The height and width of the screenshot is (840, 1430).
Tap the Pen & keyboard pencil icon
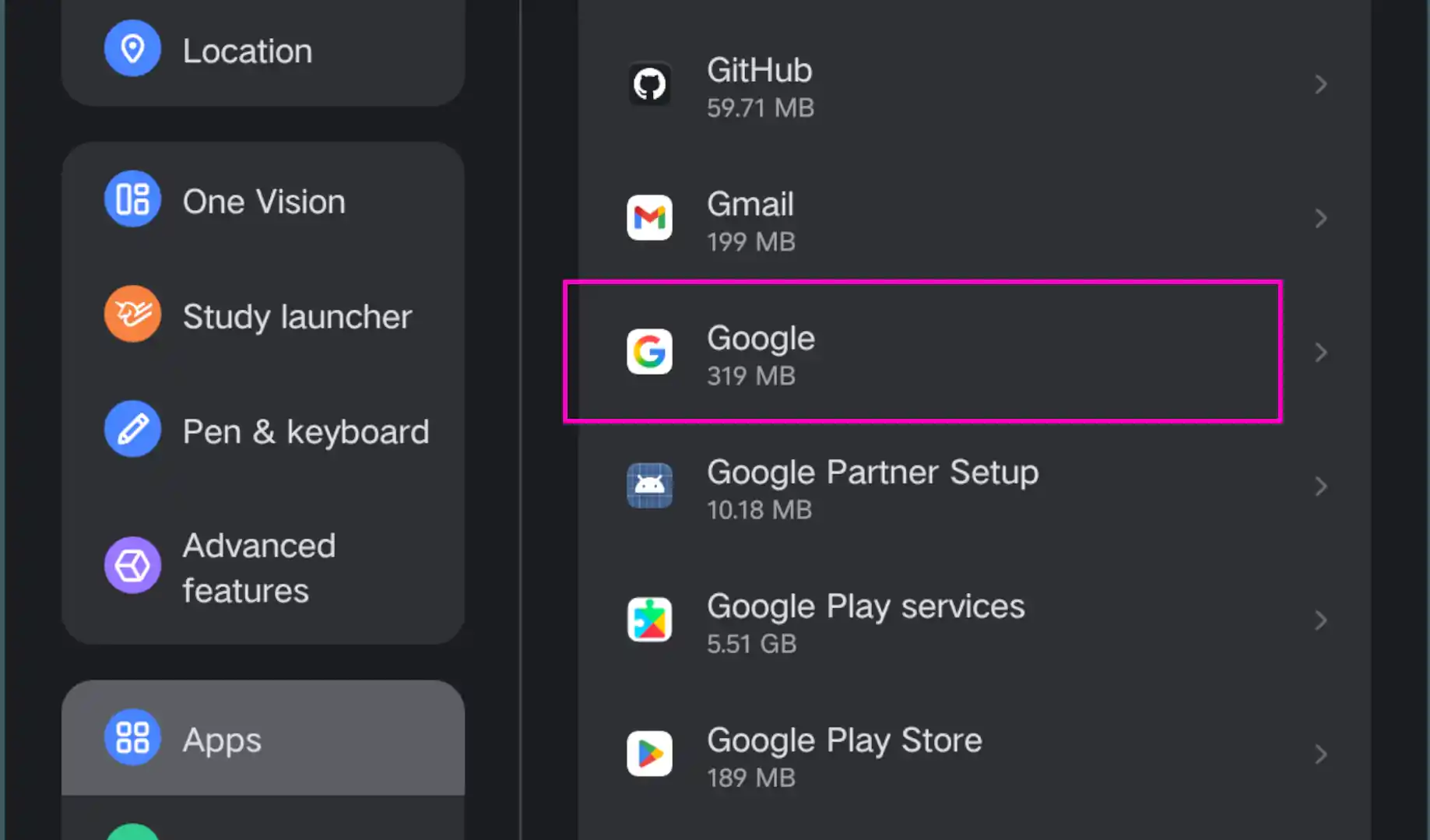(x=132, y=429)
